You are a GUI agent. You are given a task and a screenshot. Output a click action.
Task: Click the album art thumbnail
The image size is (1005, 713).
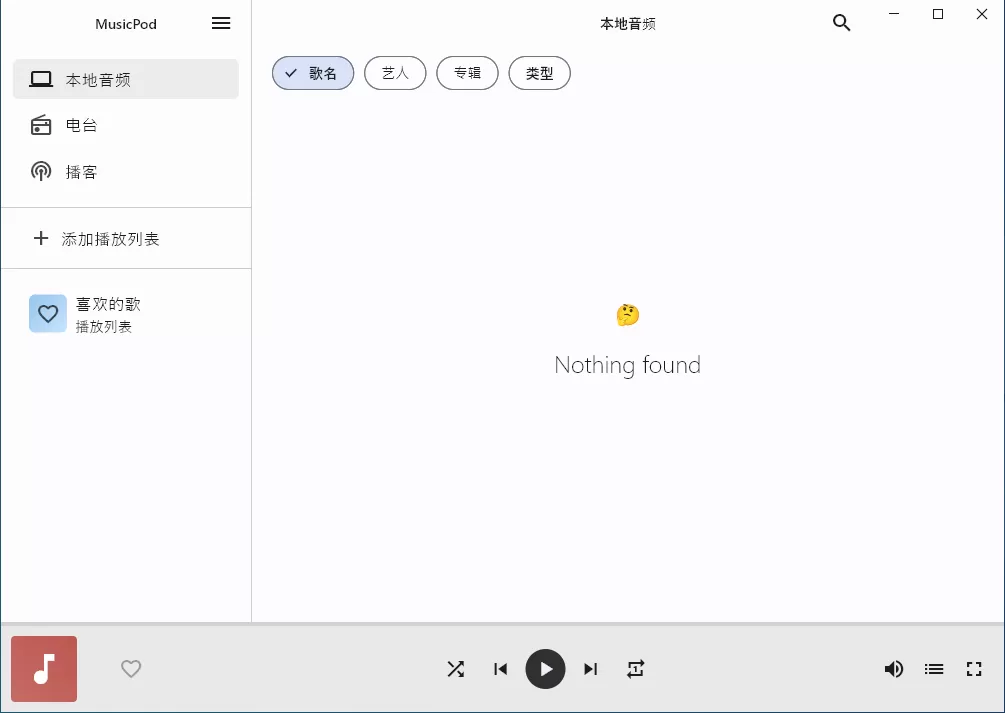point(44,669)
